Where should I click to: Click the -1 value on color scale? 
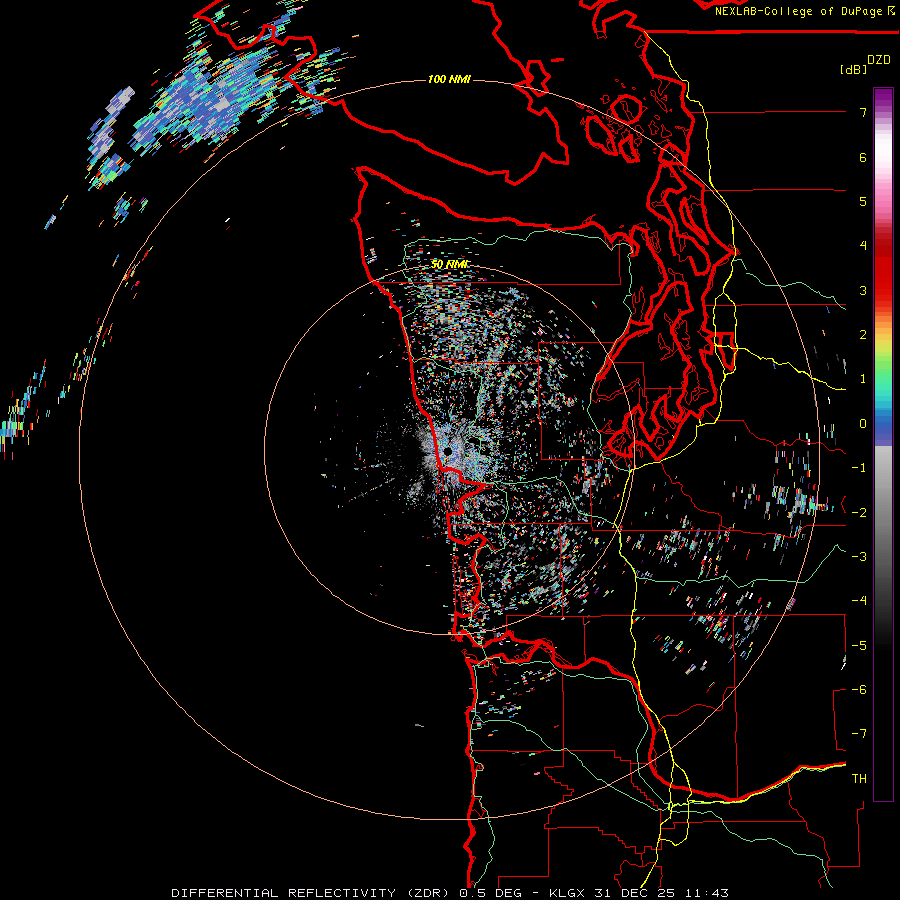click(859, 468)
